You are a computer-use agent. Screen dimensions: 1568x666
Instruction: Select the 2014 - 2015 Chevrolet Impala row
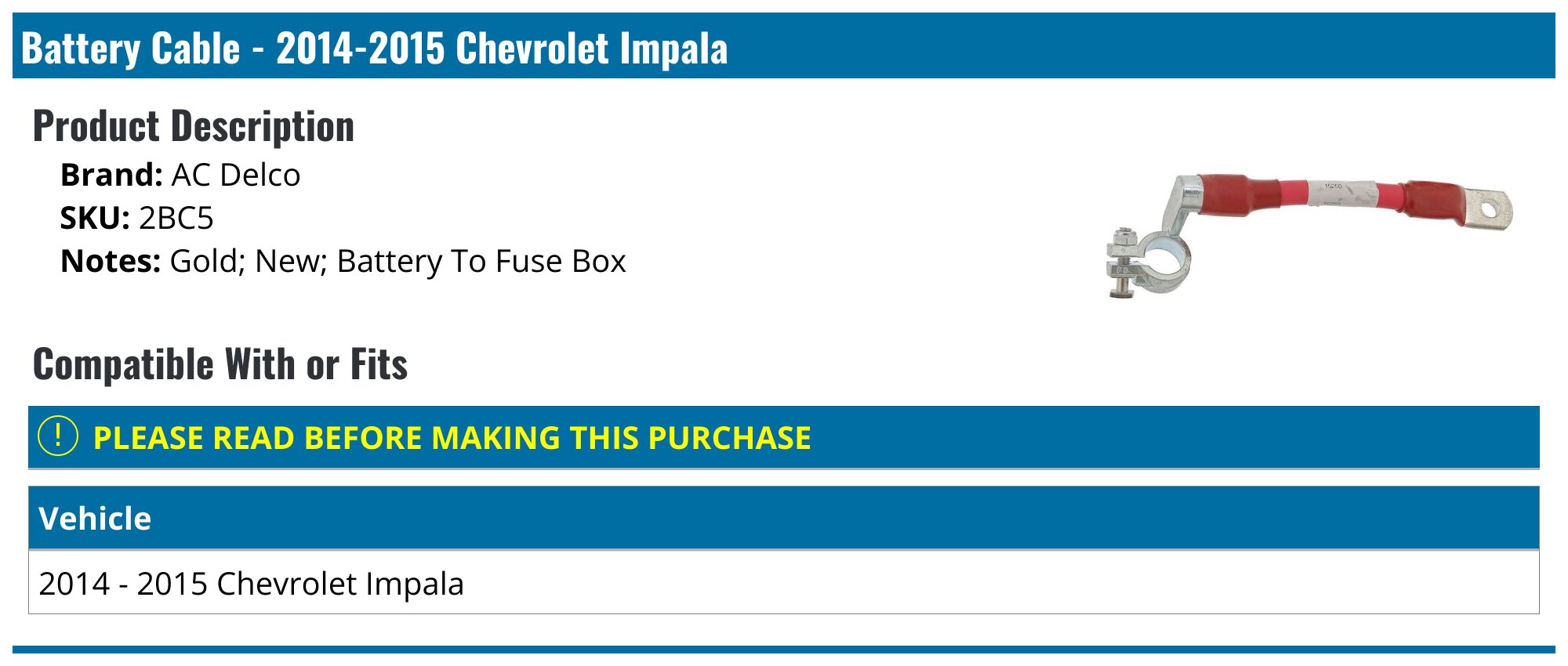tap(784, 583)
